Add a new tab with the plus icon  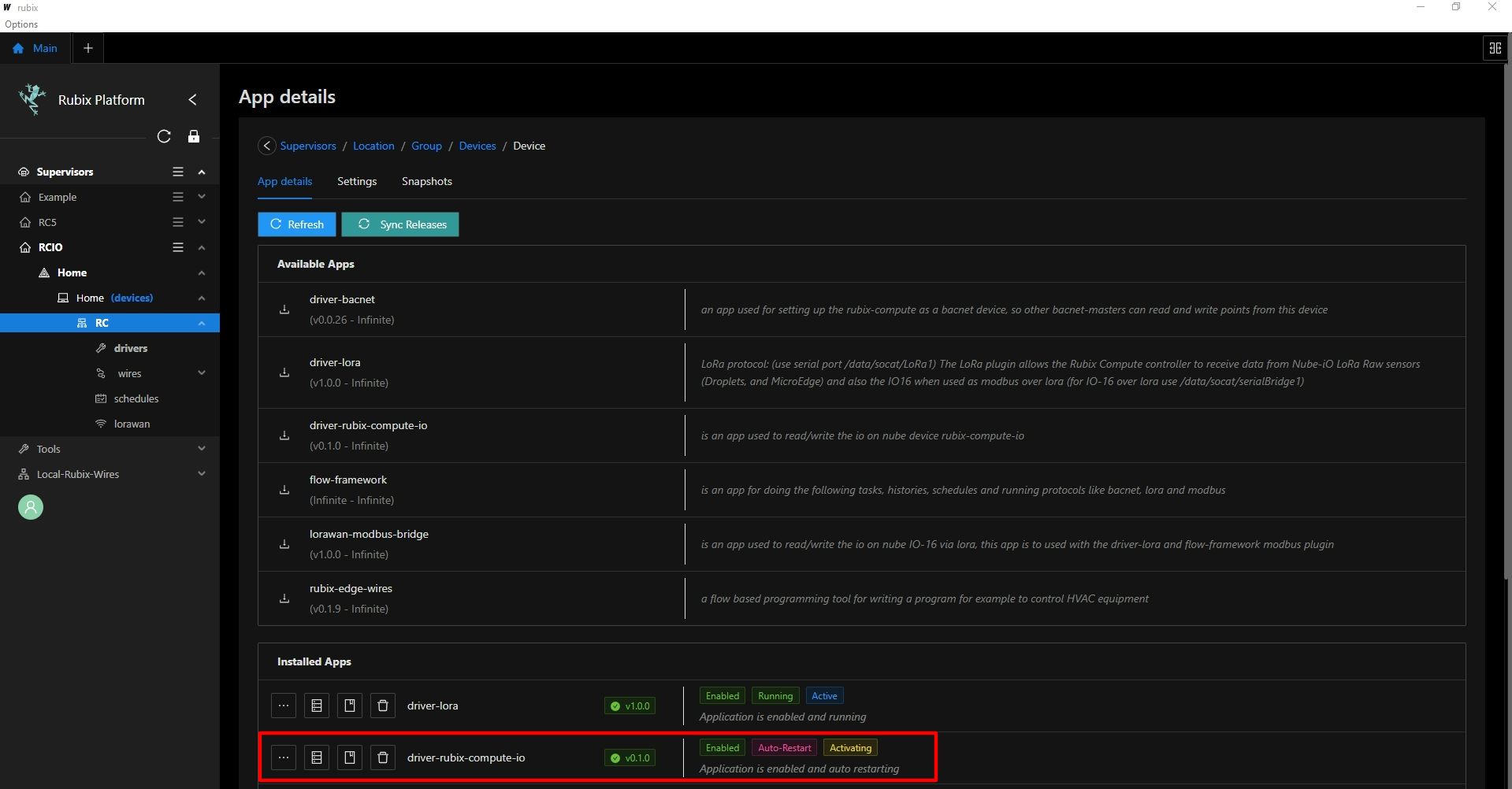(x=88, y=48)
